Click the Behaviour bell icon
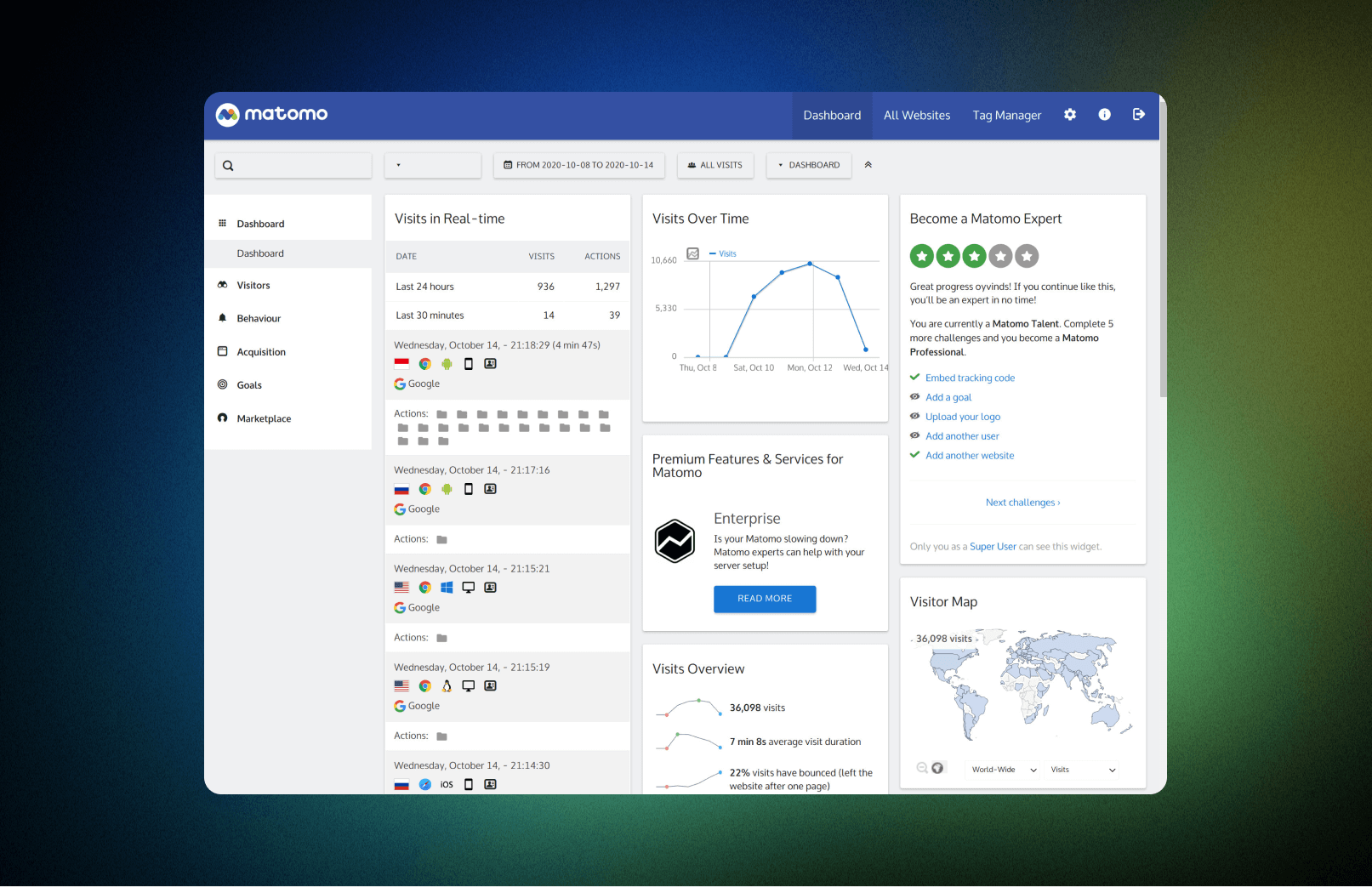The height and width of the screenshot is (887, 1372). click(x=223, y=318)
